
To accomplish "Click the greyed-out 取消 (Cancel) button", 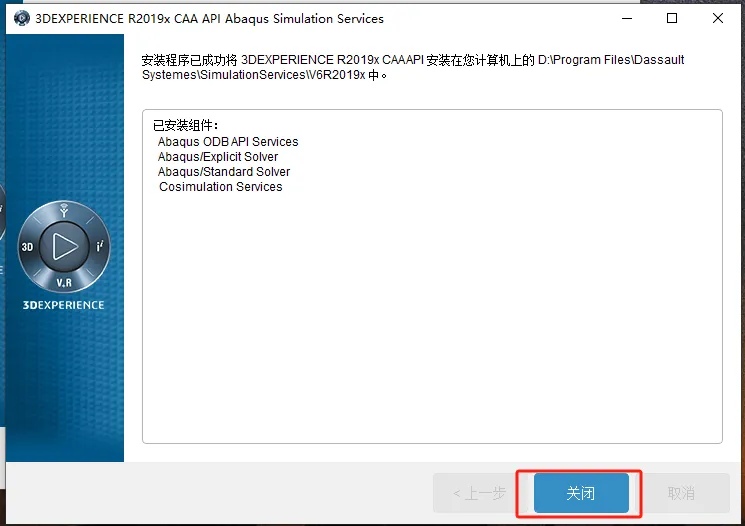I will point(681,493).
